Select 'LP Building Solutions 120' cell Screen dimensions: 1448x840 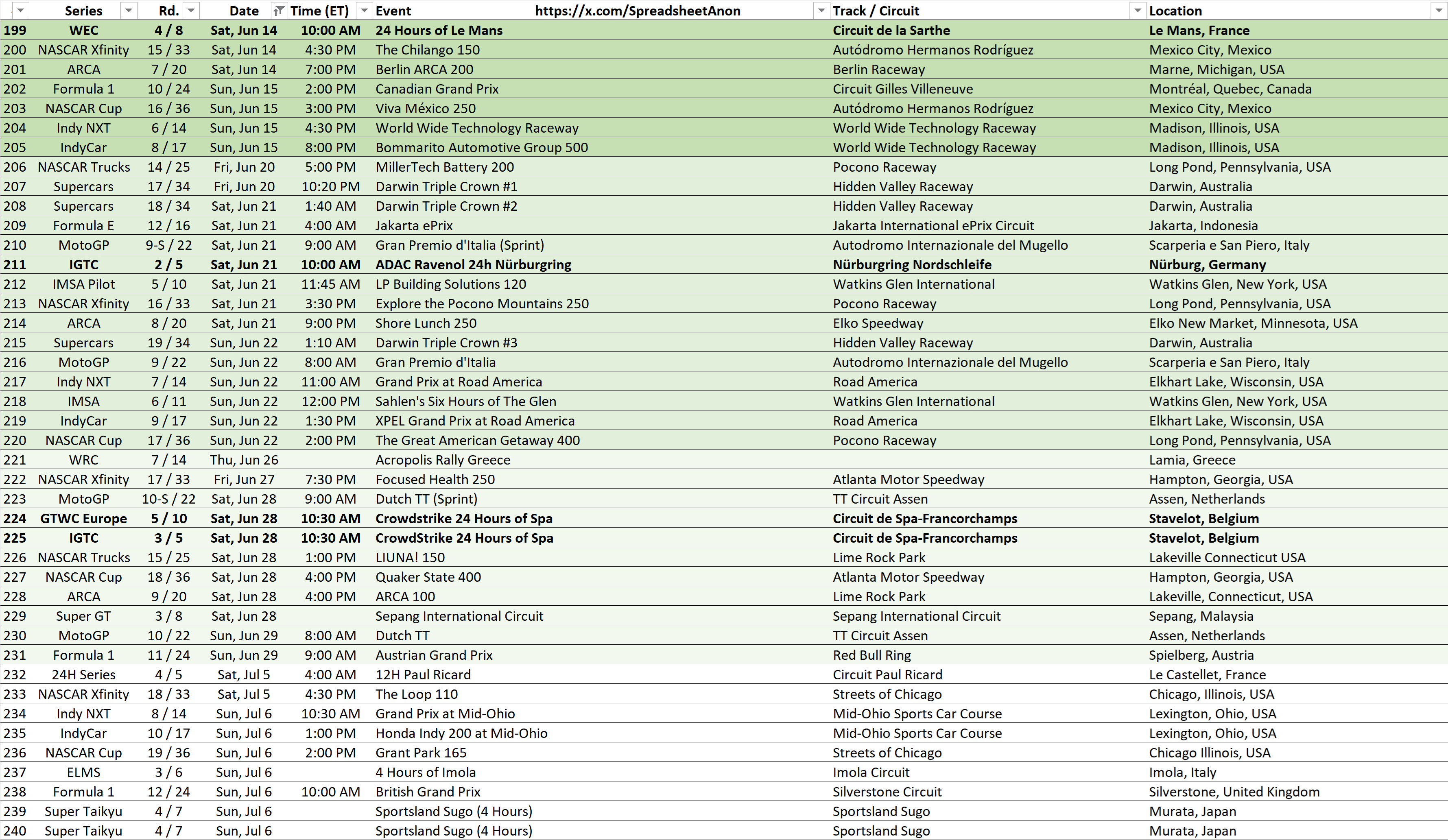tap(450, 284)
